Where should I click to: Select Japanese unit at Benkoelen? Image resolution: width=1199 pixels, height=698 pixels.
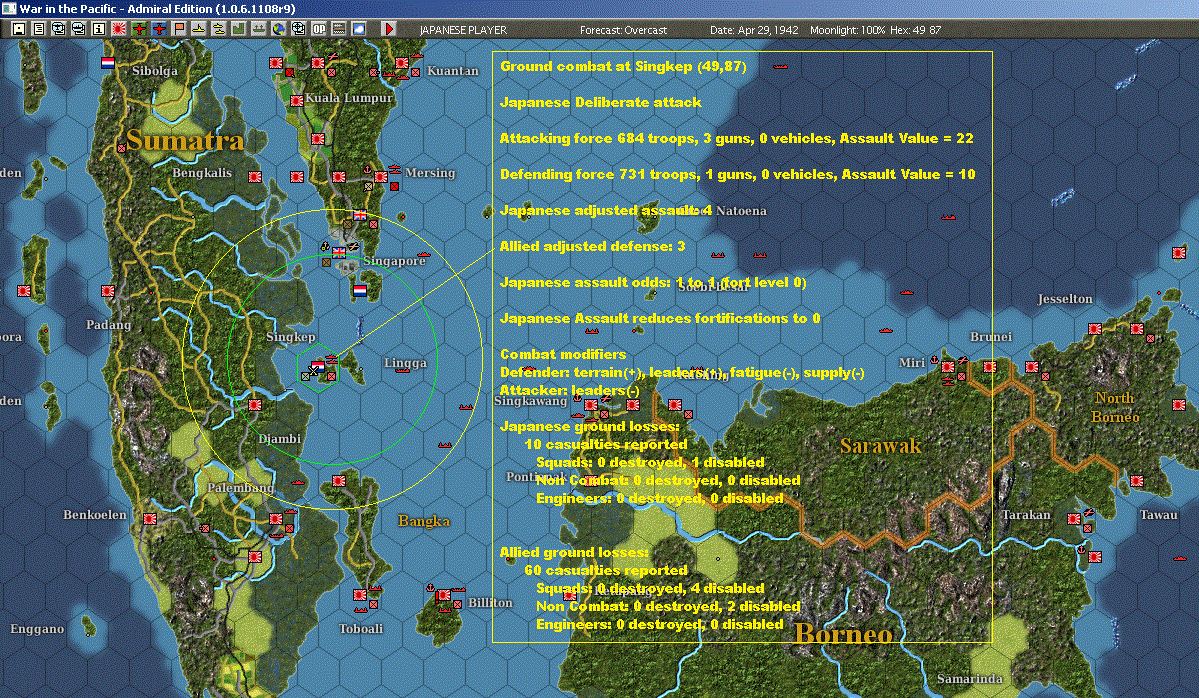(150, 519)
